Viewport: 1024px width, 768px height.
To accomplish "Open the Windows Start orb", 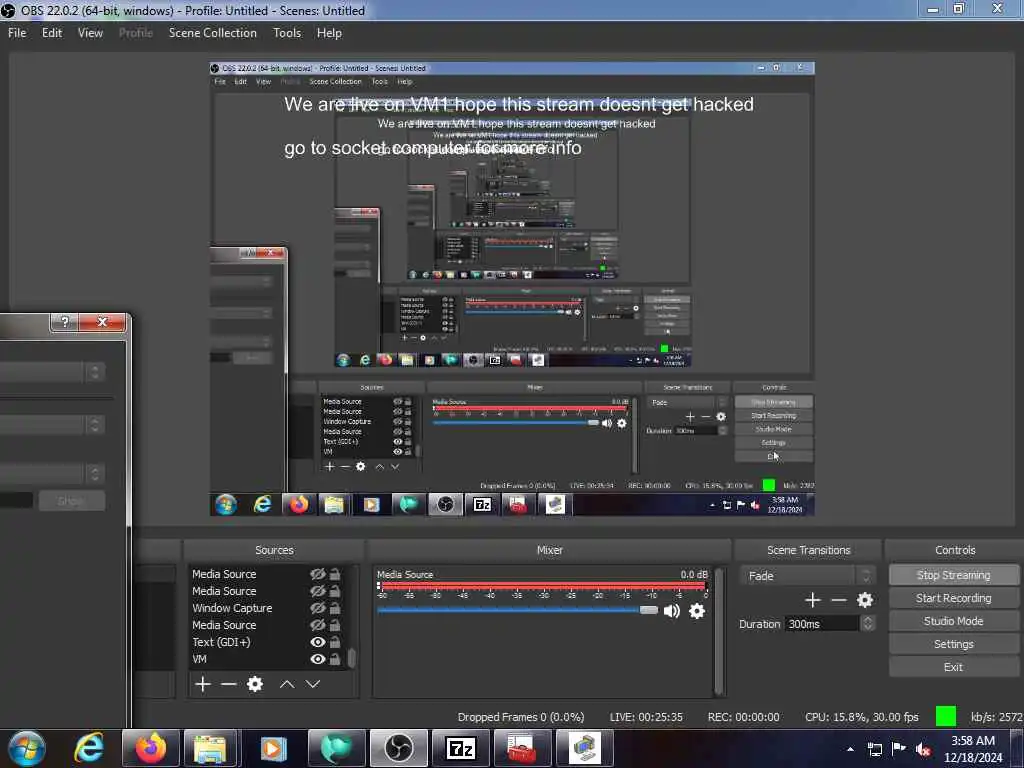I will pyautogui.click(x=27, y=748).
